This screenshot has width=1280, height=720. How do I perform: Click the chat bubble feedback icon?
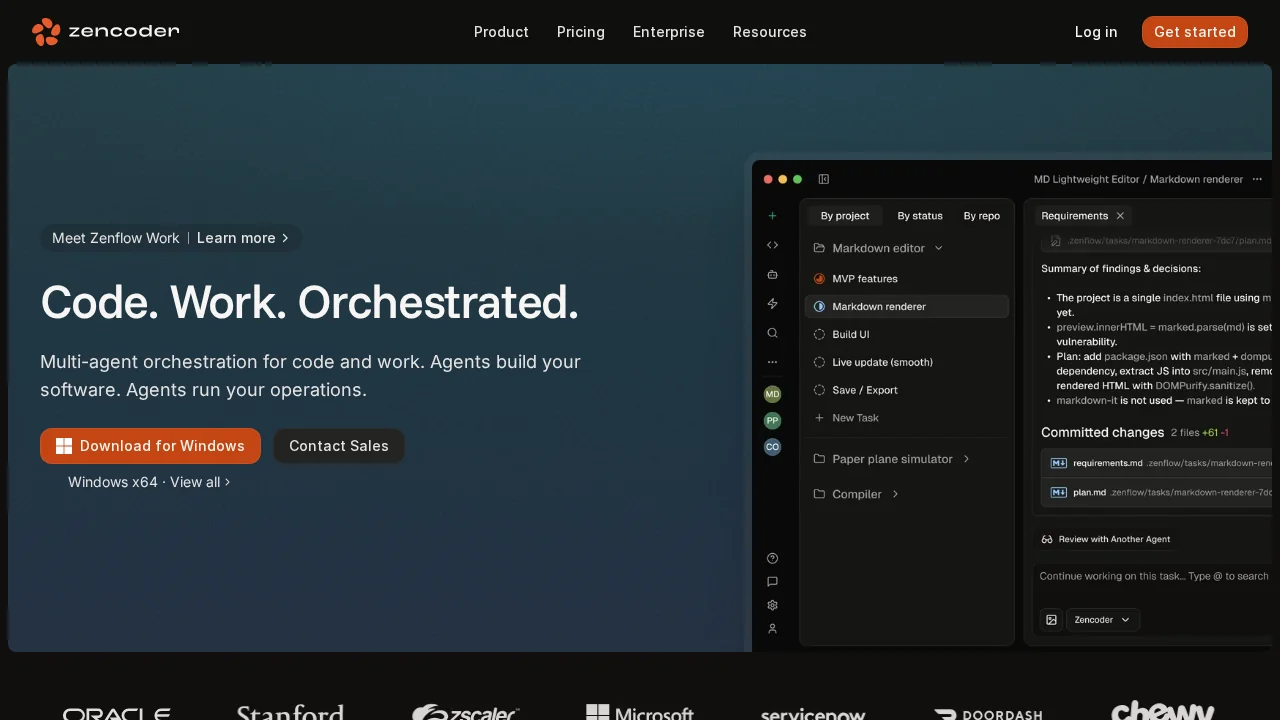(x=772, y=581)
